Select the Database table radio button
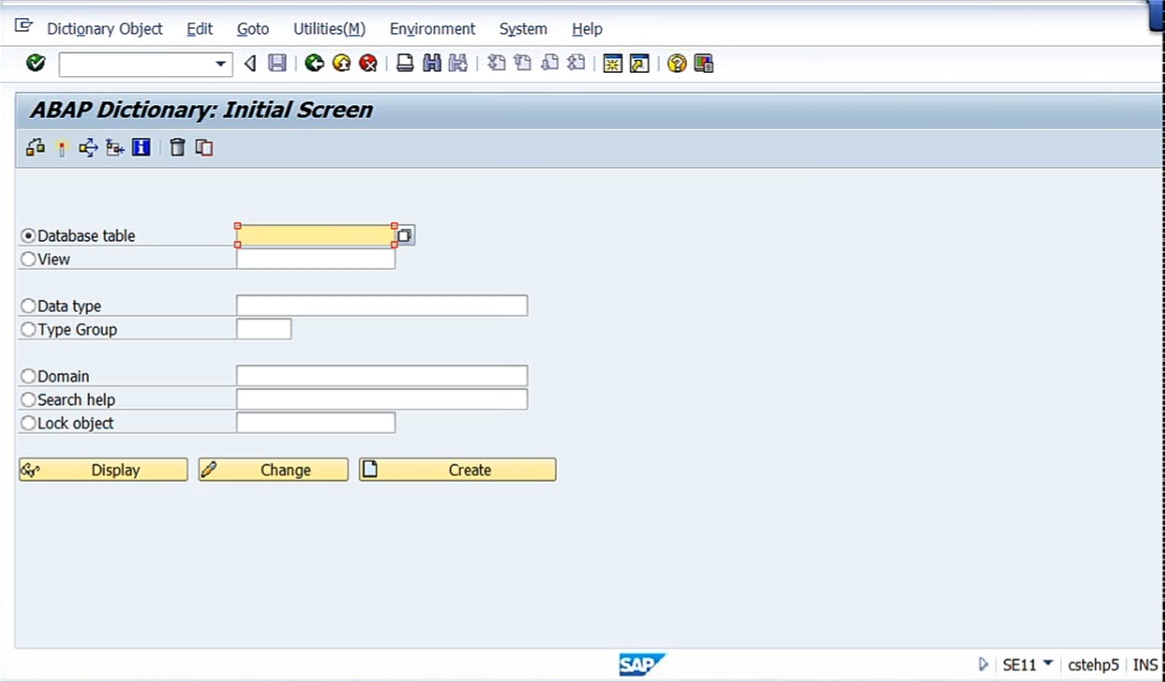Image resolution: width=1165 pixels, height=682 pixels. click(28, 236)
